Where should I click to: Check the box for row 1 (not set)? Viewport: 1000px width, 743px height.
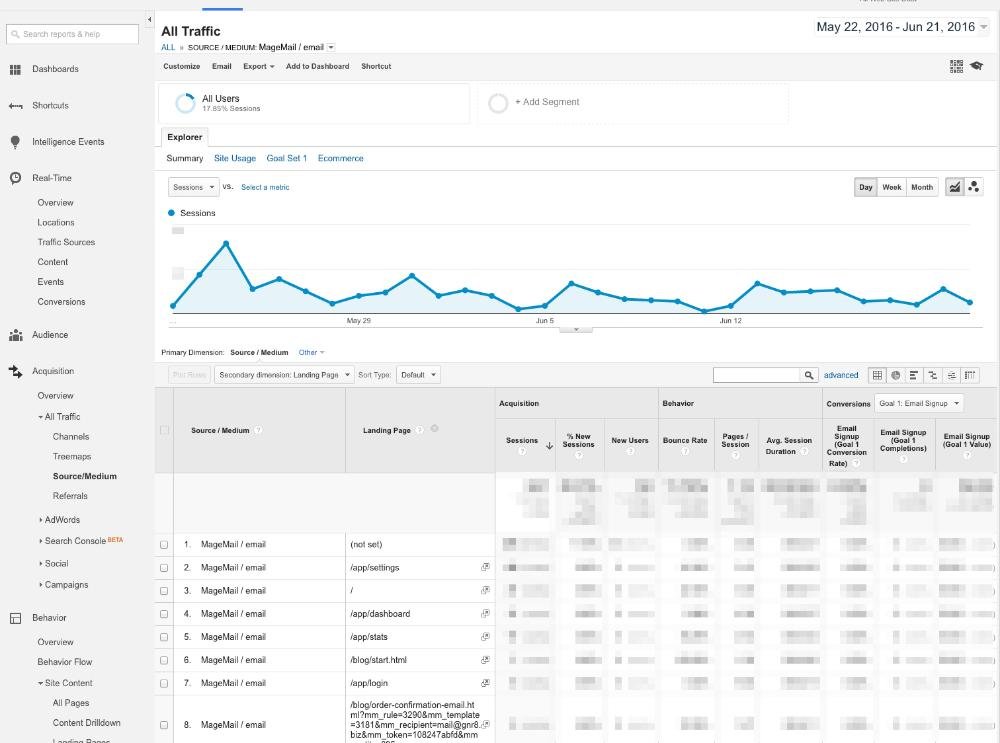coord(164,545)
